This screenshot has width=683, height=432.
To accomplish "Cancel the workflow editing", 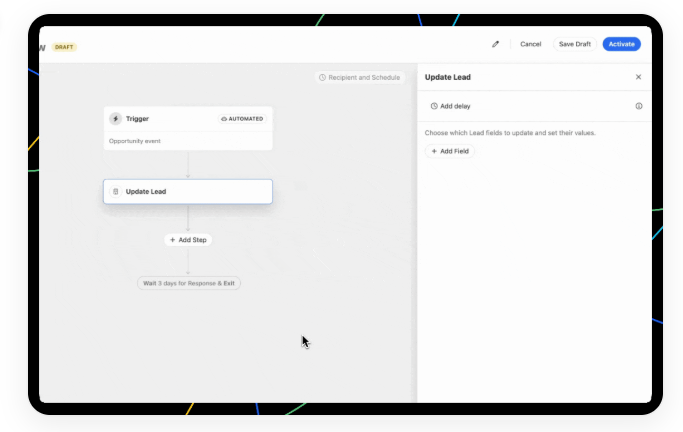I will click(x=531, y=44).
